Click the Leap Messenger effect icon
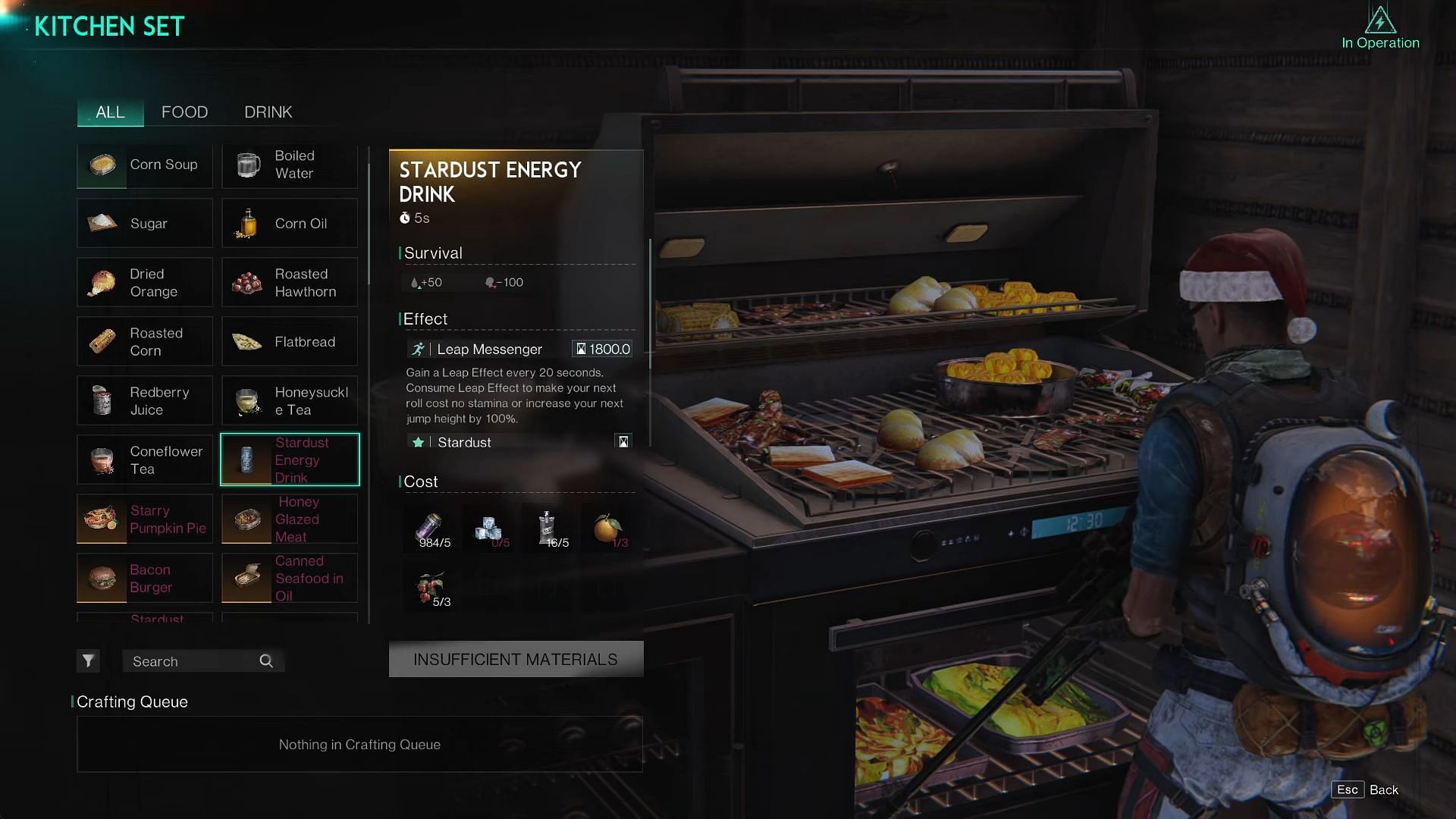Viewport: 1456px width, 819px height. pos(416,349)
